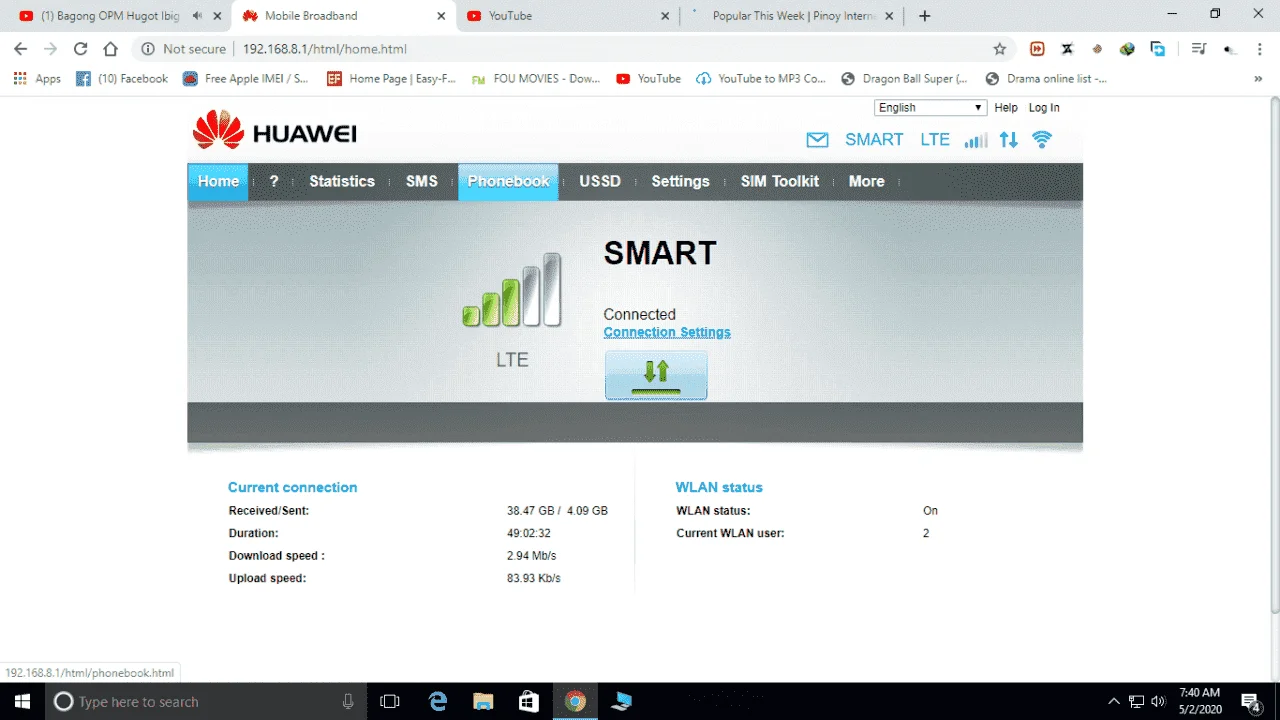Click the Connection Settings link
Screen dimensions: 1280x720
667,332
